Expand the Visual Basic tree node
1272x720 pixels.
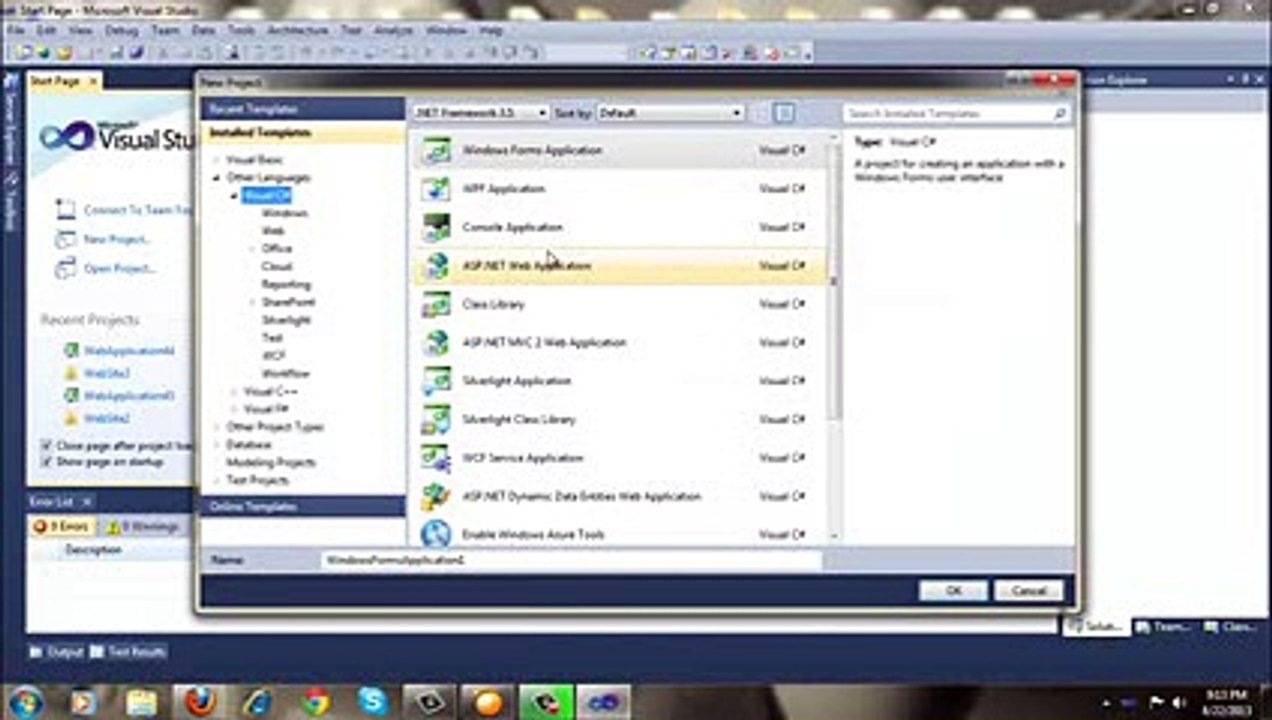[x=217, y=160]
